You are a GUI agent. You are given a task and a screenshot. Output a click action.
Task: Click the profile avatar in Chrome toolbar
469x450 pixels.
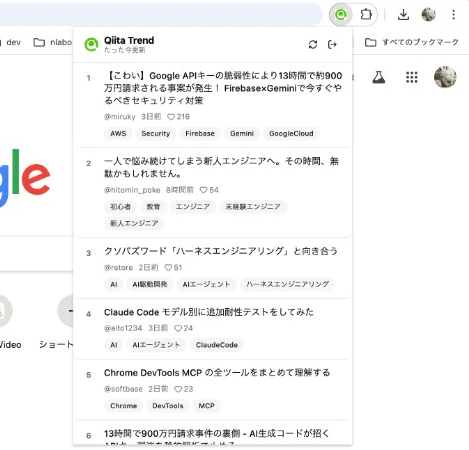tap(428, 14)
